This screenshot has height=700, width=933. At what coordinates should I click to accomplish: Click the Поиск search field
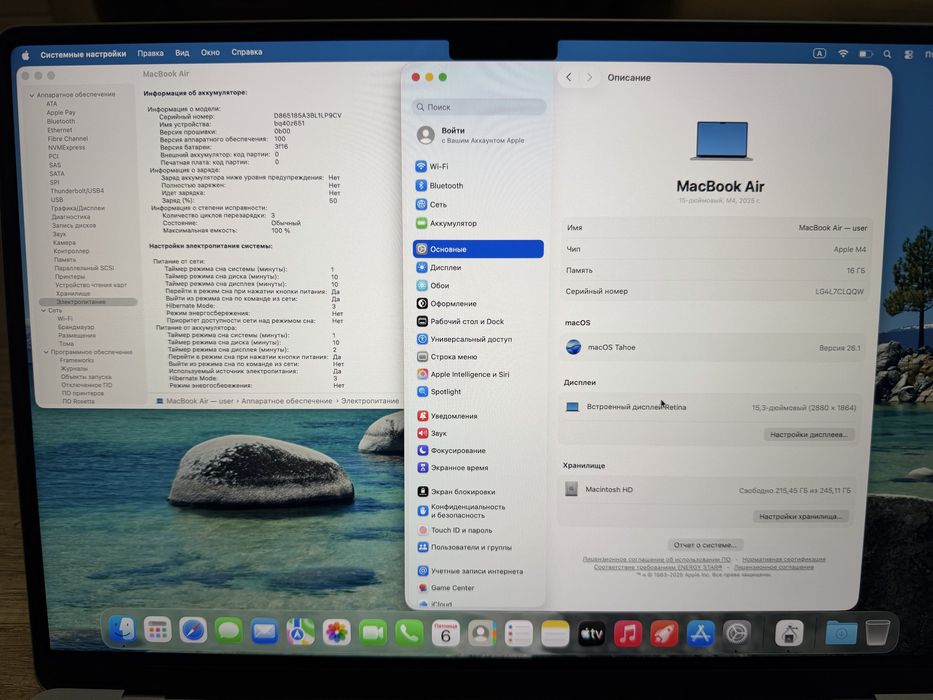[478, 107]
